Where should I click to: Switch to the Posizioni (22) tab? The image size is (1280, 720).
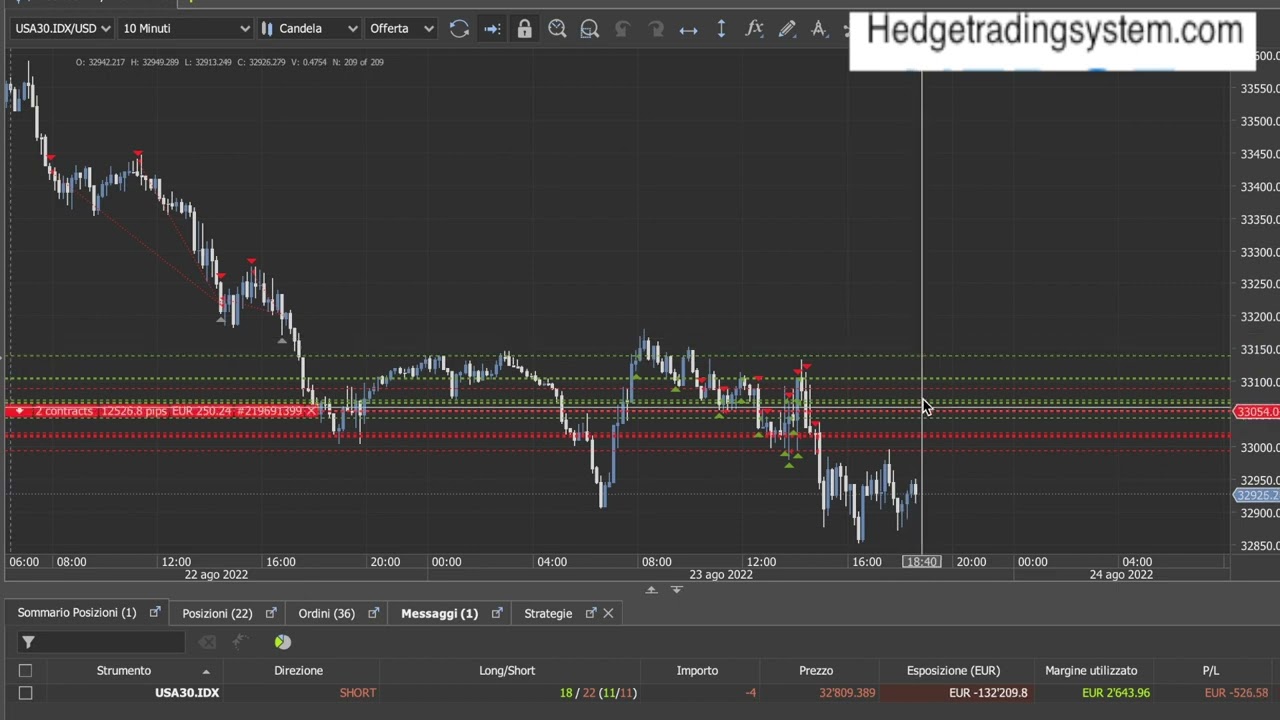point(217,613)
